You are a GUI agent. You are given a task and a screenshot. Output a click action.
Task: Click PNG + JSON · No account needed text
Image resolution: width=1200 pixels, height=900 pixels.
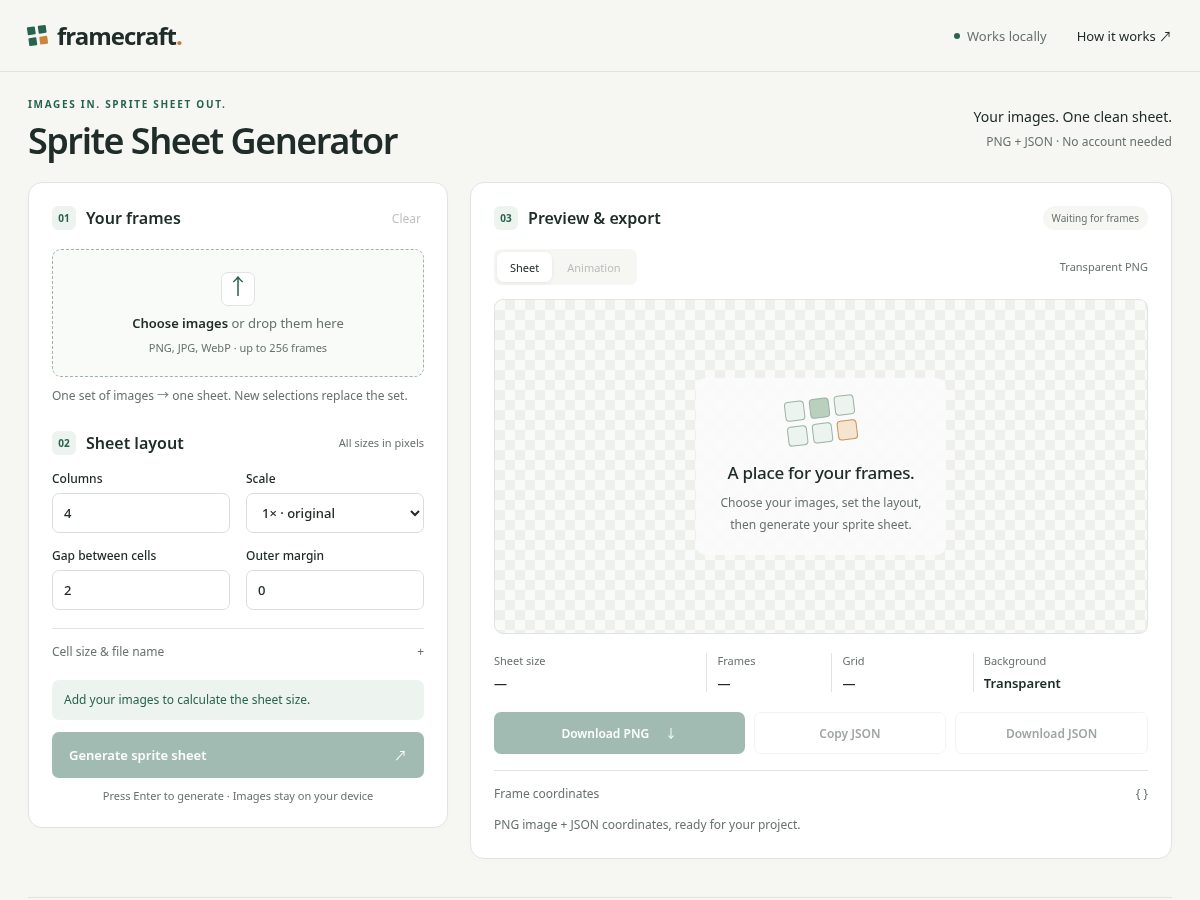[1079, 142]
